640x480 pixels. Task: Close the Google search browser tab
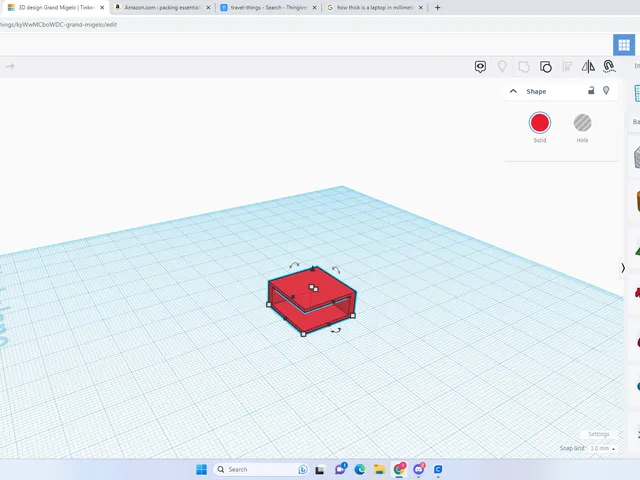[421, 7]
